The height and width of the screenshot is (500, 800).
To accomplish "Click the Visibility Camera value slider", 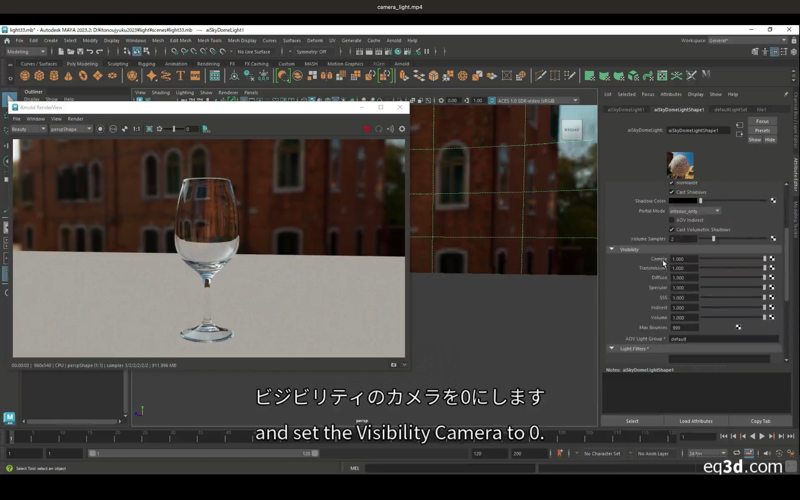I will [730, 259].
